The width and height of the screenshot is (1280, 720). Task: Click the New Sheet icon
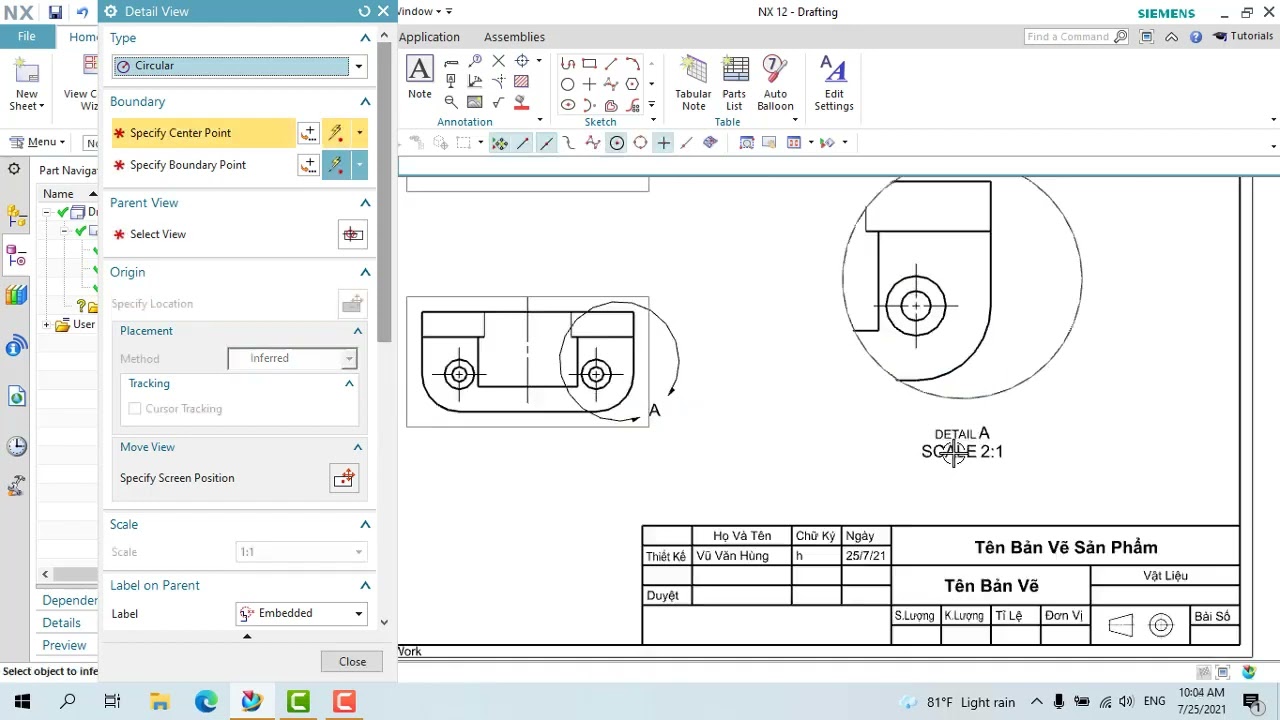26,84
